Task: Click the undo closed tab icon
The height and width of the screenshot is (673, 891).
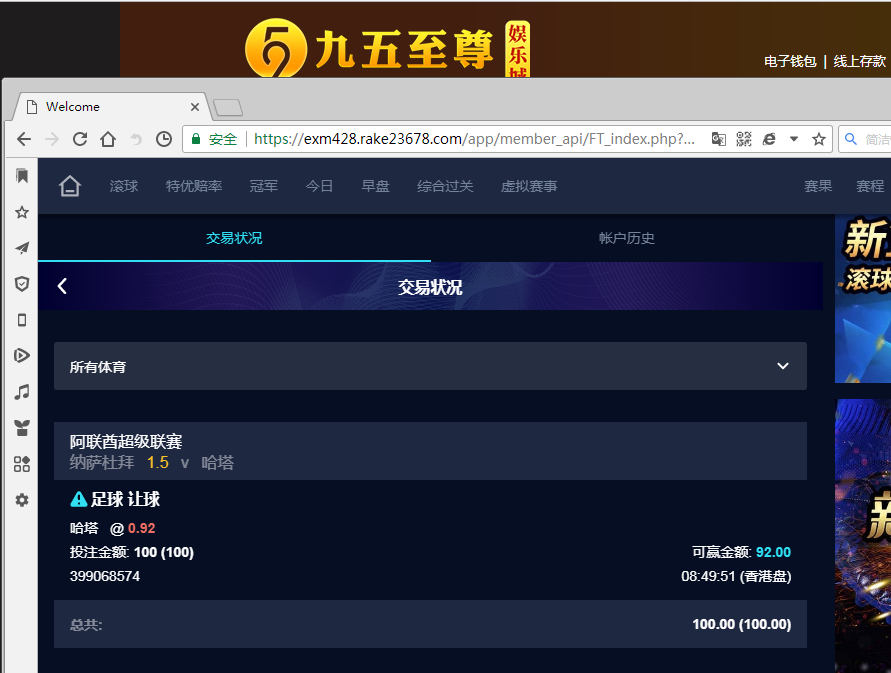Action: point(136,139)
